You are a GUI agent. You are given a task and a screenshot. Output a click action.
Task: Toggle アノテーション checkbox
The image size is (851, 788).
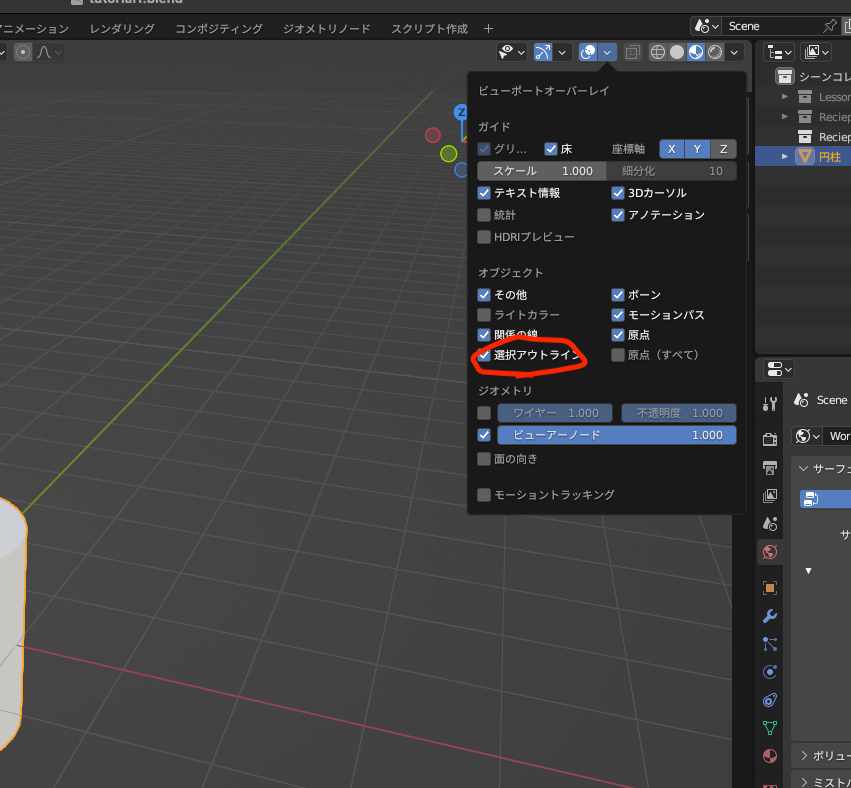point(618,215)
